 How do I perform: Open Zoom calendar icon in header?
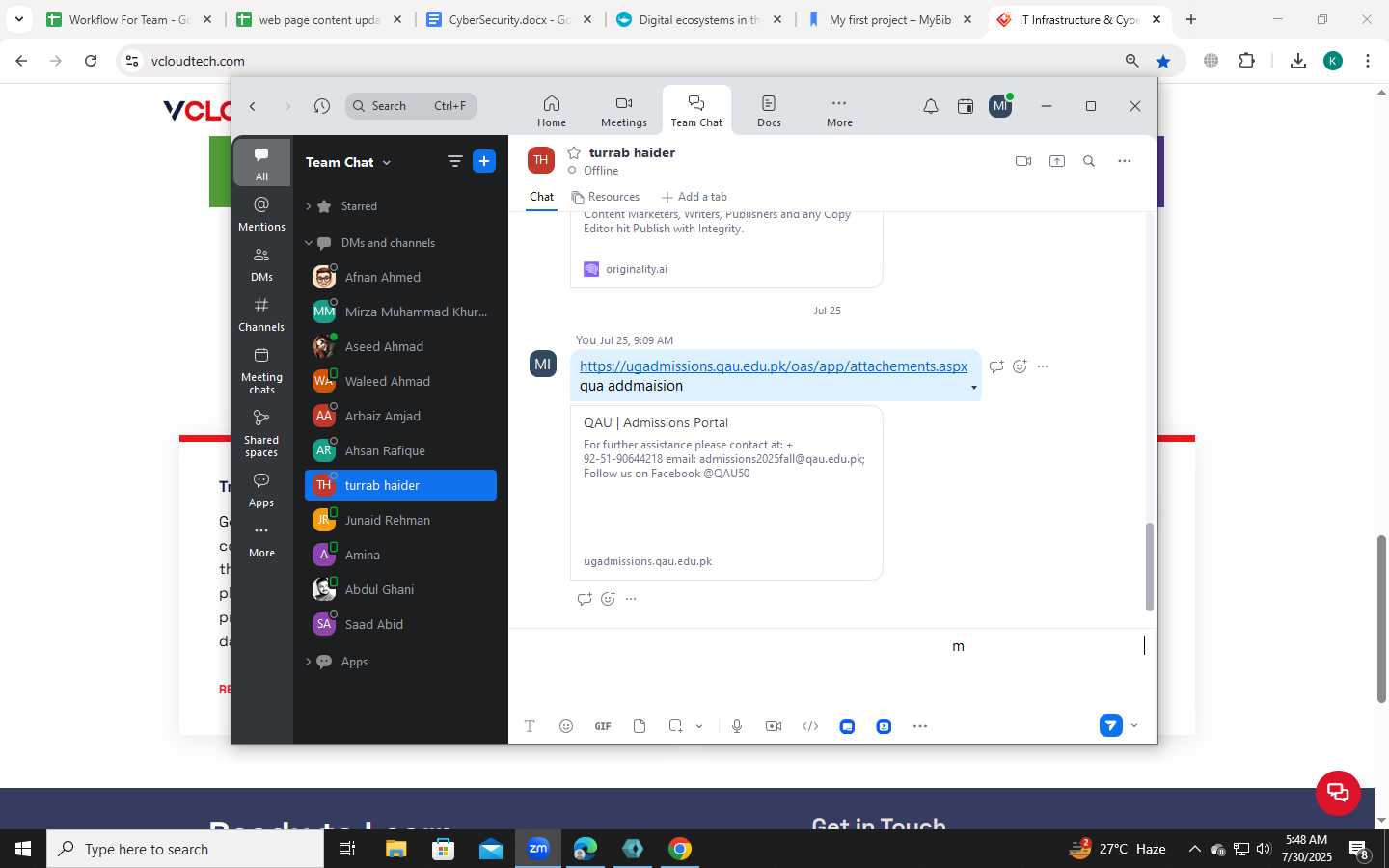tap(966, 106)
